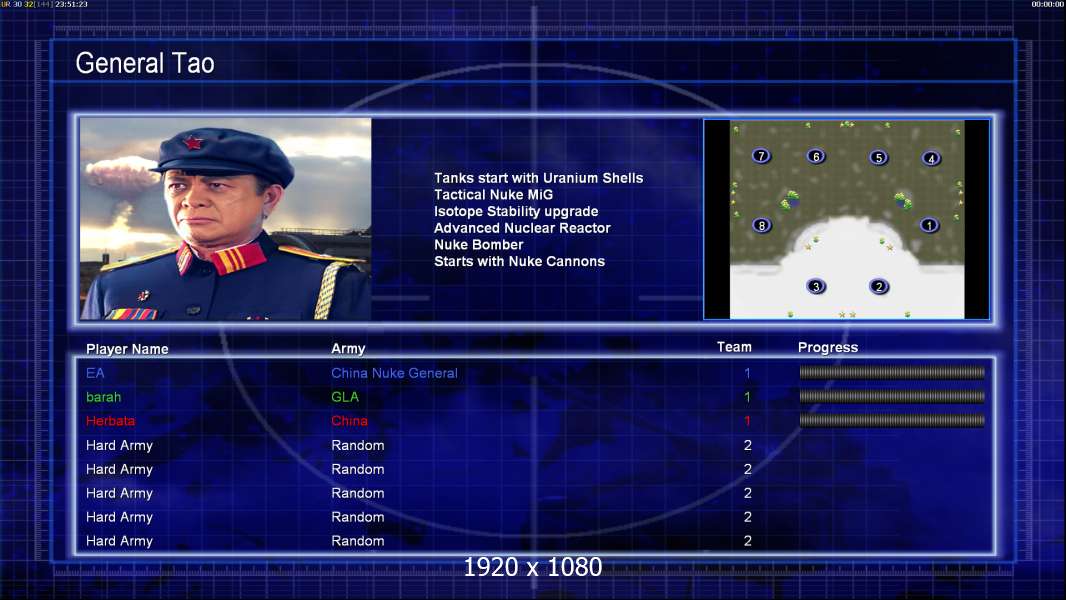Click the GLA army entry
The width and height of the screenshot is (1066, 600).
coord(345,397)
